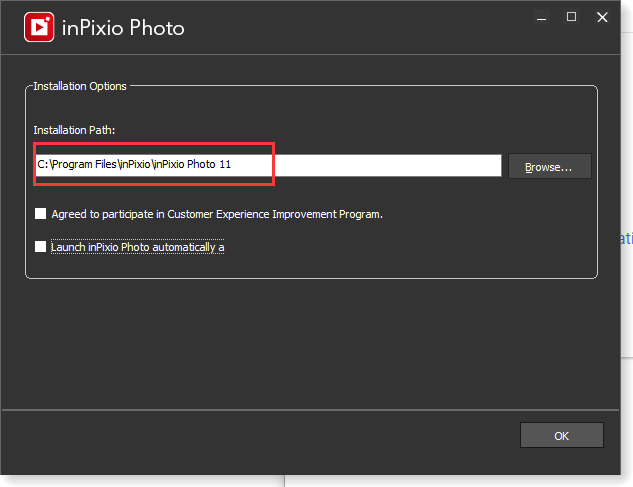Image resolution: width=633 pixels, height=487 pixels.
Task: Click the 'inPixio Photo' title text
Action: click(x=123, y=28)
